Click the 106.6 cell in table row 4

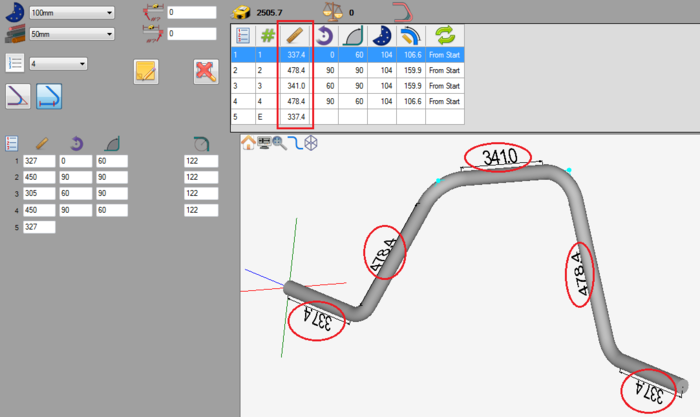[411, 101]
